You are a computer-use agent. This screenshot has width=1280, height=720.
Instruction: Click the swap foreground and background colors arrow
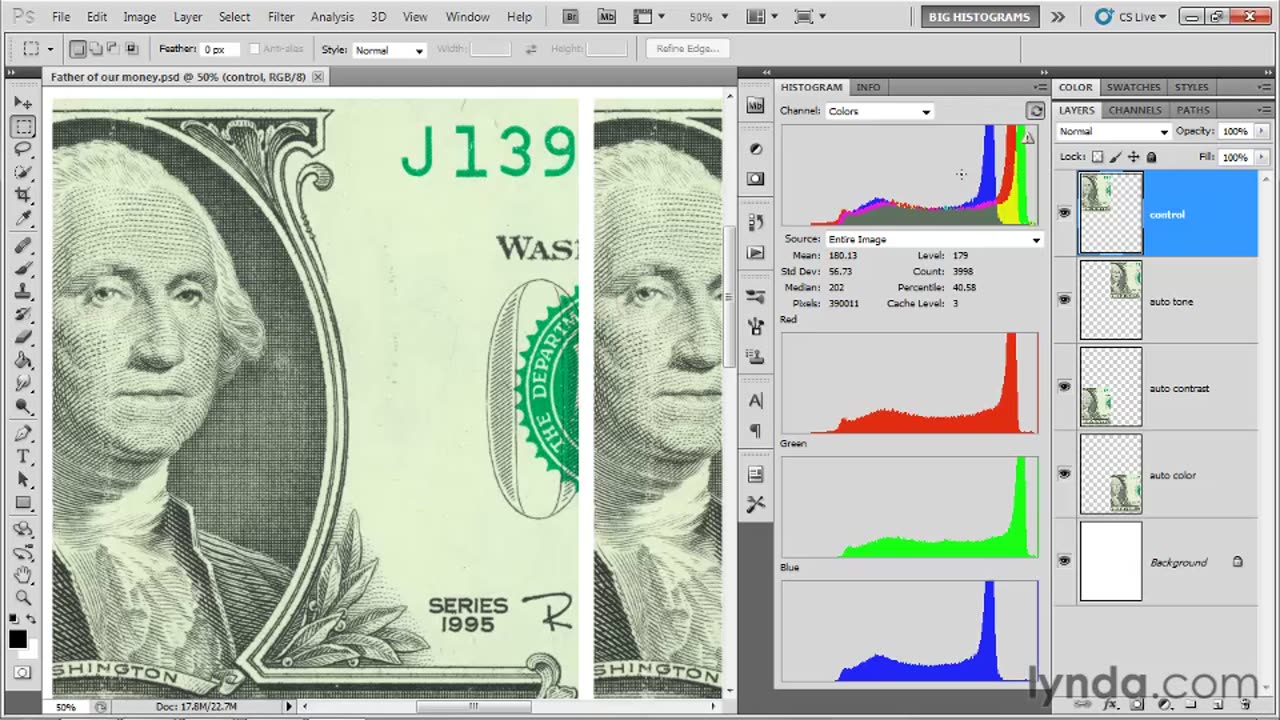point(30,619)
